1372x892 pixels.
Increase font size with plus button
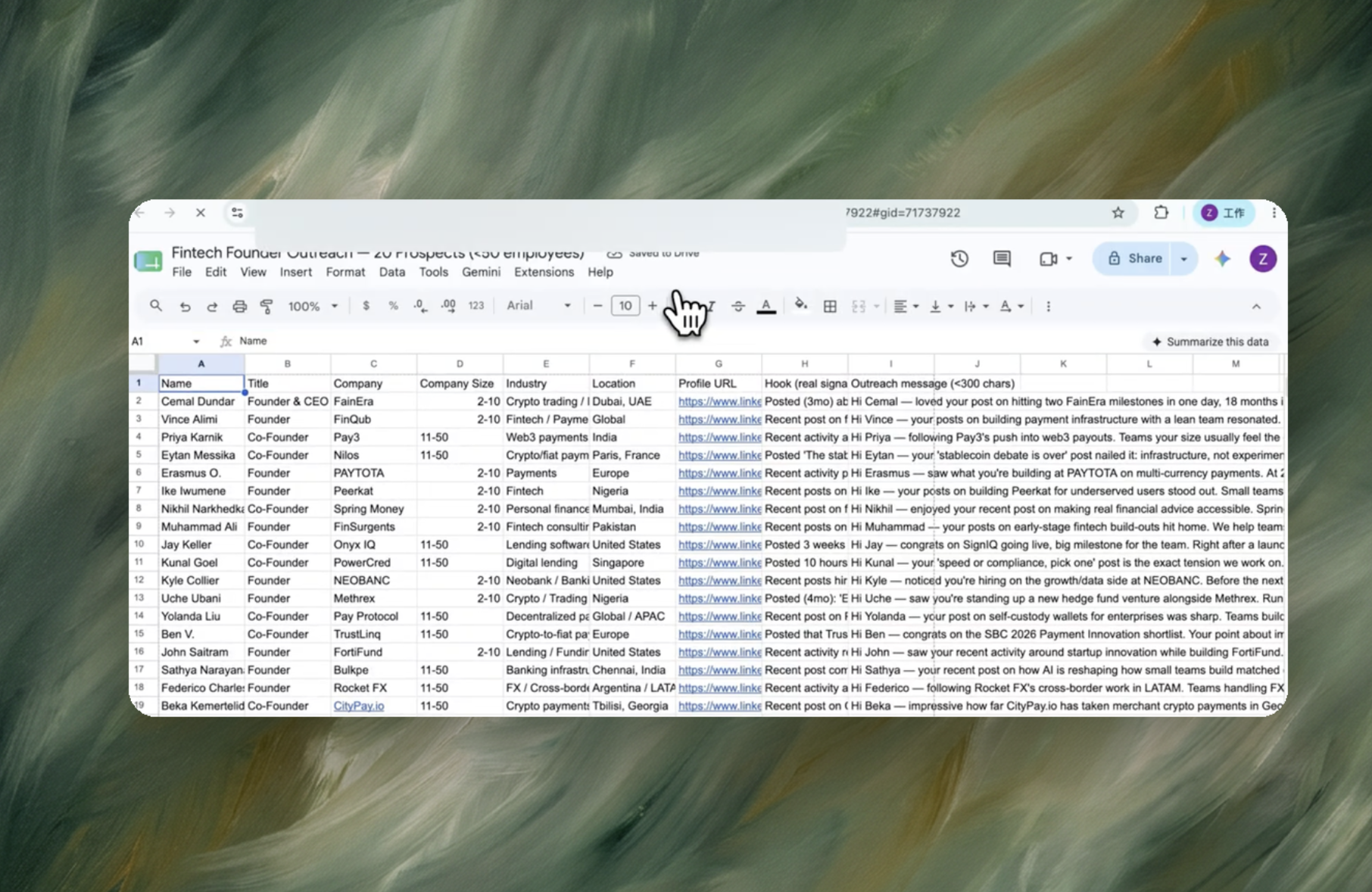click(x=652, y=306)
